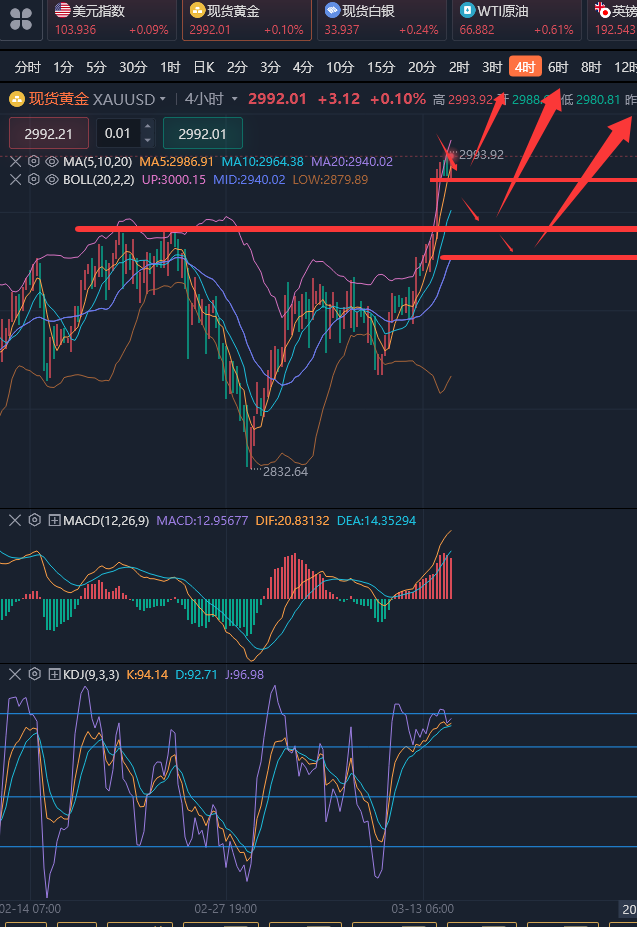Switch to the 1分 timeframe tab
The width and height of the screenshot is (637, 927).
coord(63,67)
